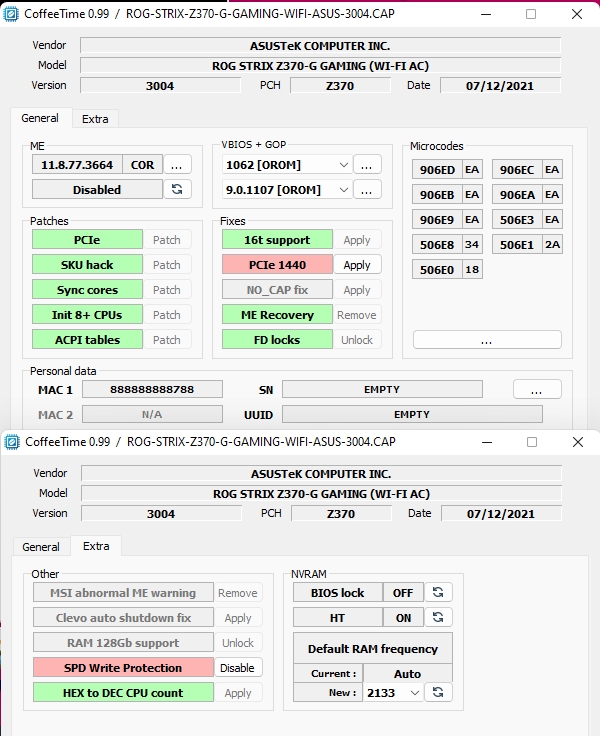
Task: Expand VBIOS 1062 [OROM] dropdown
Action: 344,165
